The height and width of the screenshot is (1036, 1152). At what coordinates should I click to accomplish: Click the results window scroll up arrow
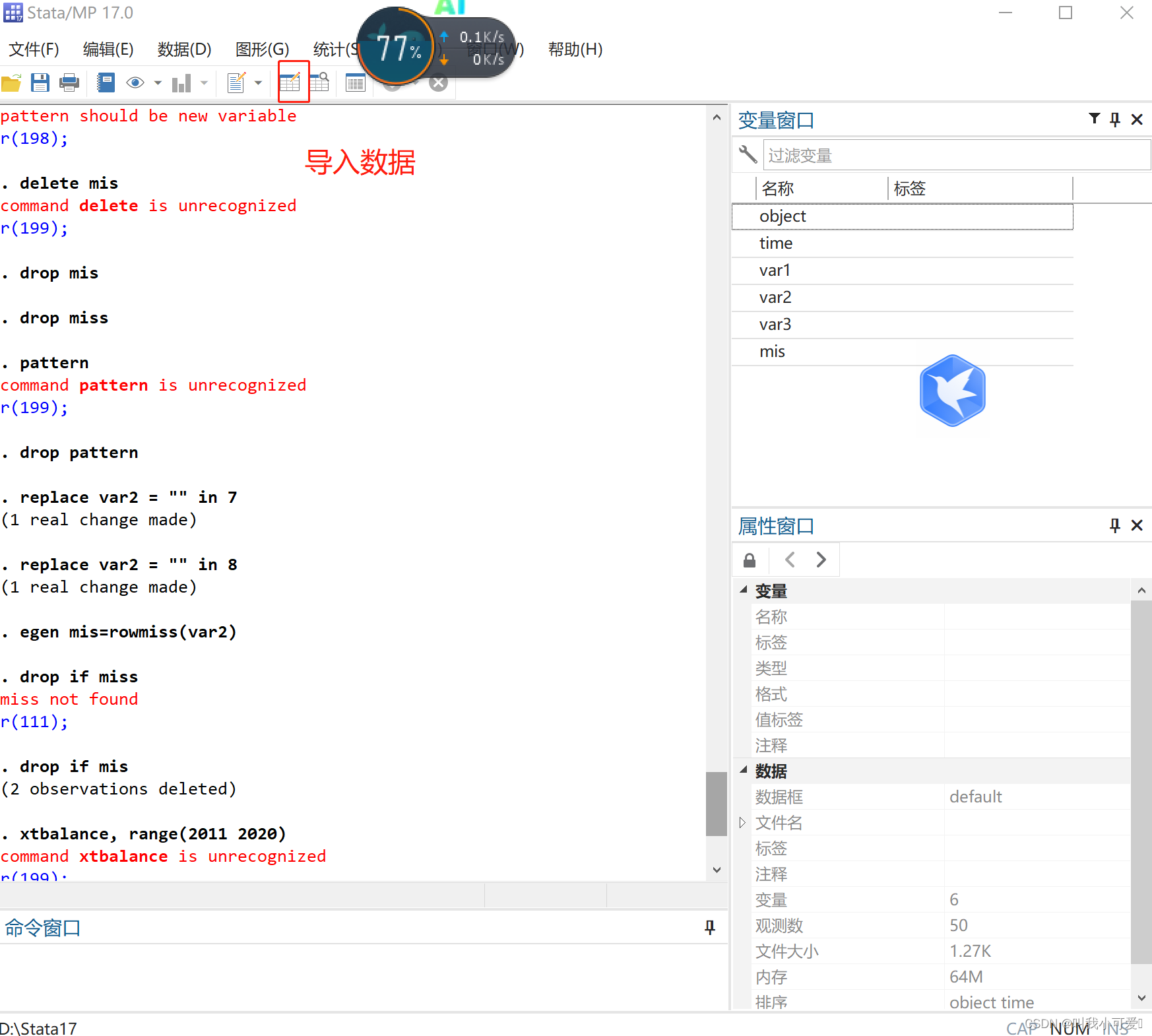717,117
